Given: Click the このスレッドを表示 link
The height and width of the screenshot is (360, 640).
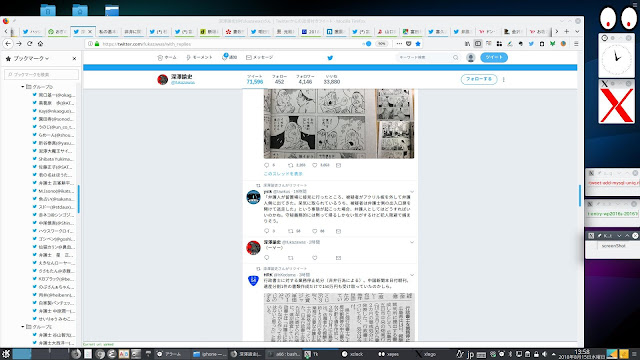Looking at the screenshot, I should (283, 174).
